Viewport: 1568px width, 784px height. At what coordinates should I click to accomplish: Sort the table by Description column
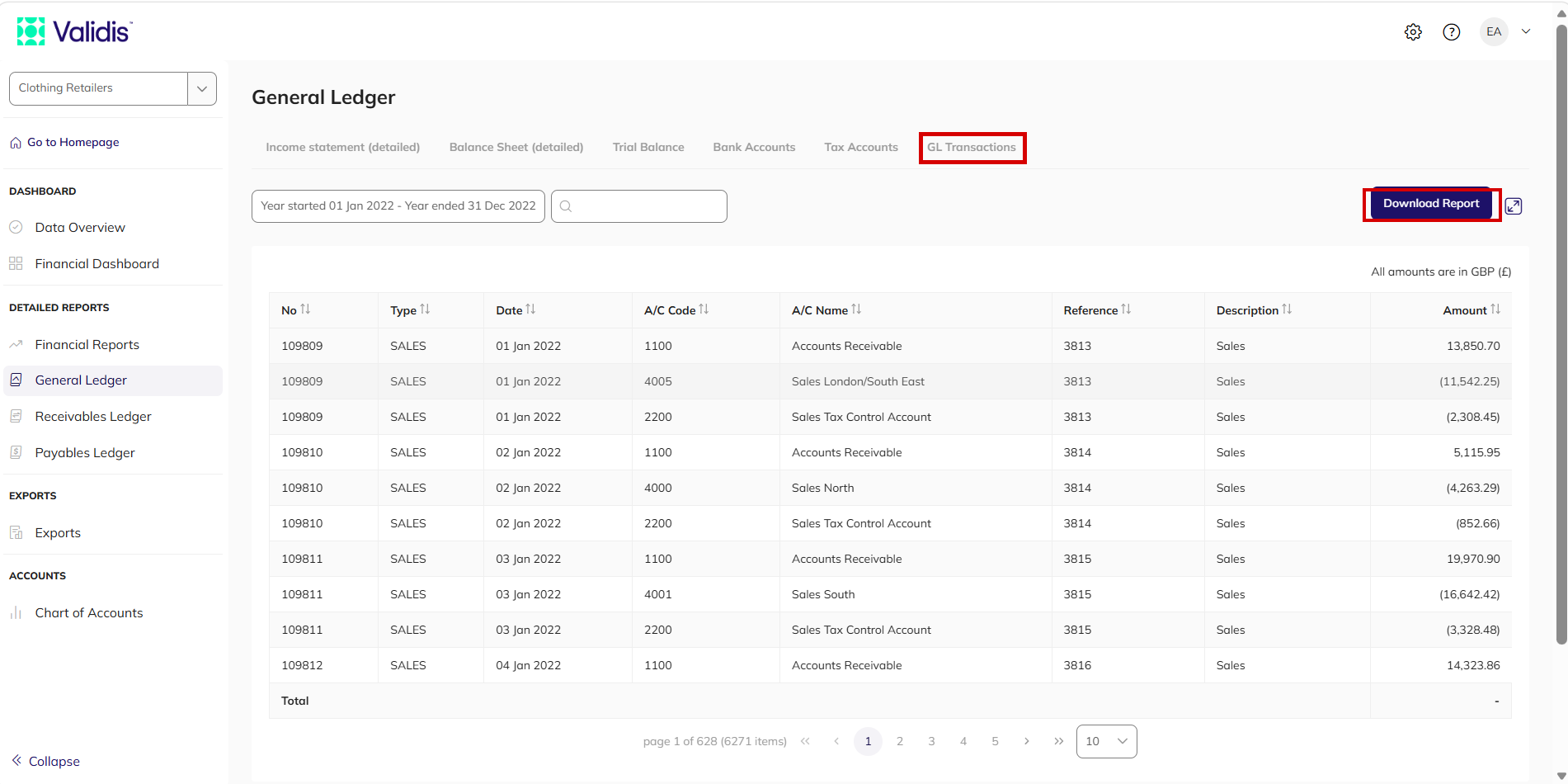click(x=1287, y=309)
